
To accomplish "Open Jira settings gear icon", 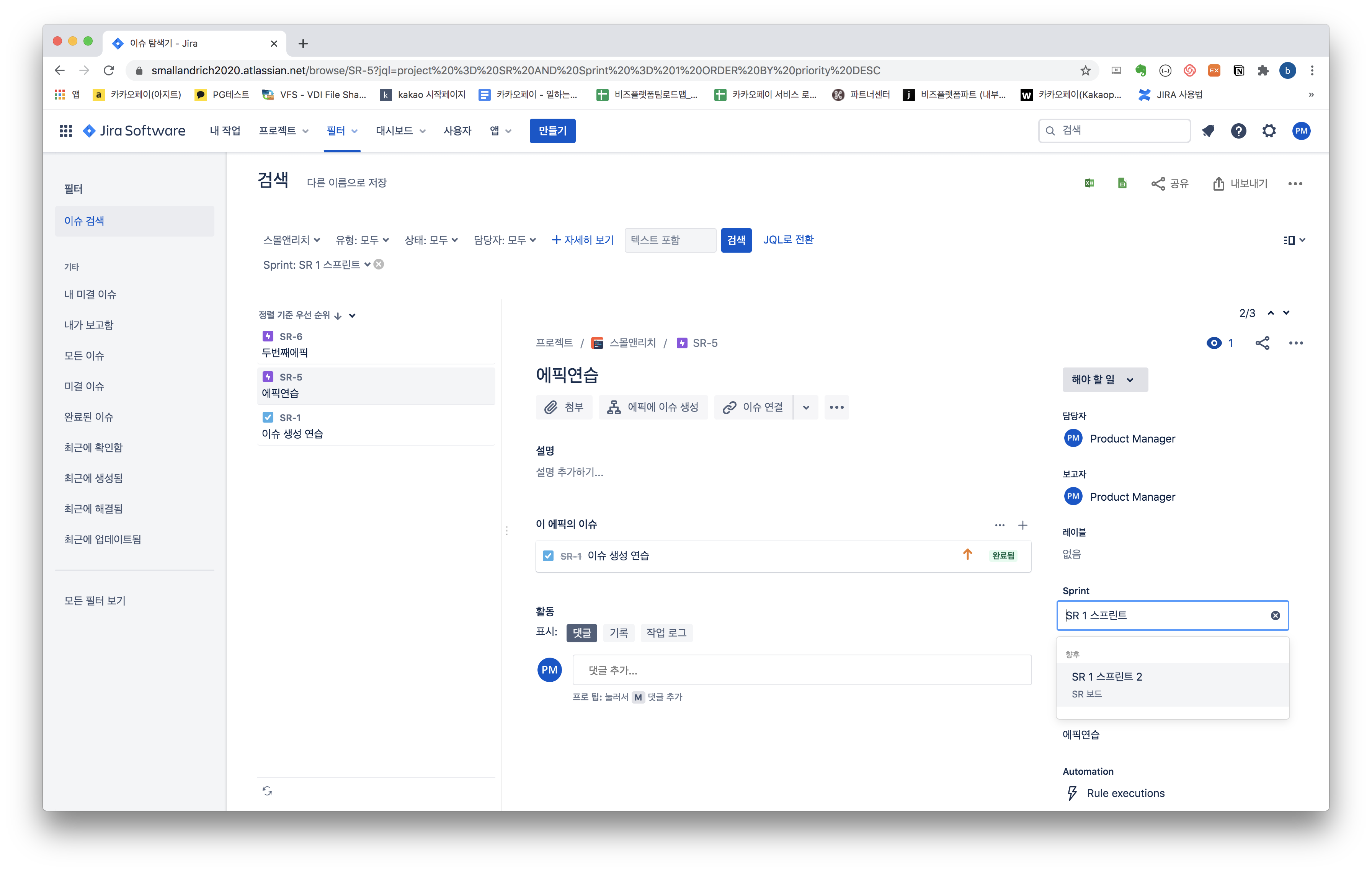I will (1269, 131).
